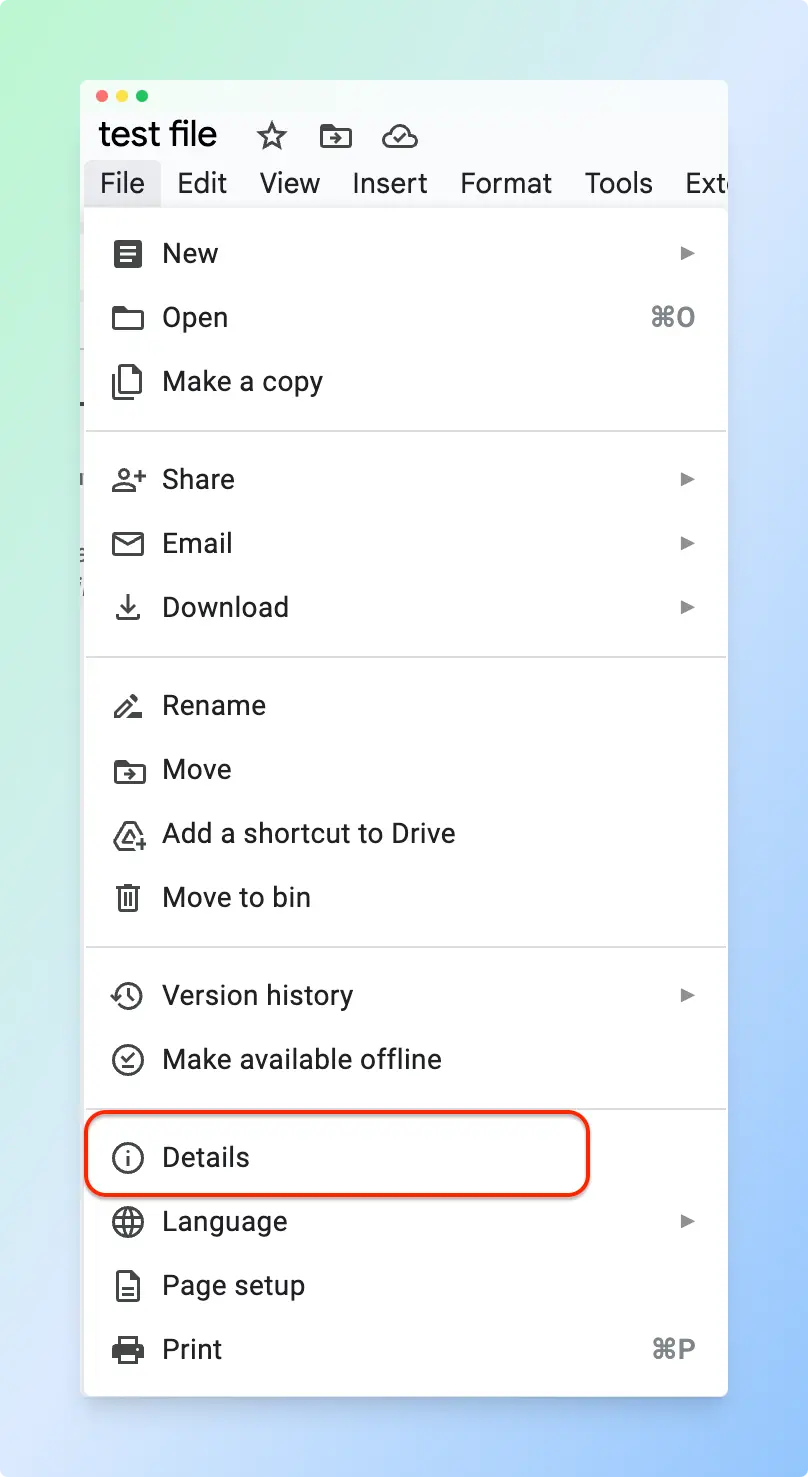Check the cloud saved status icon
The width and height of the screenshot is (808, 1477).
400,136
